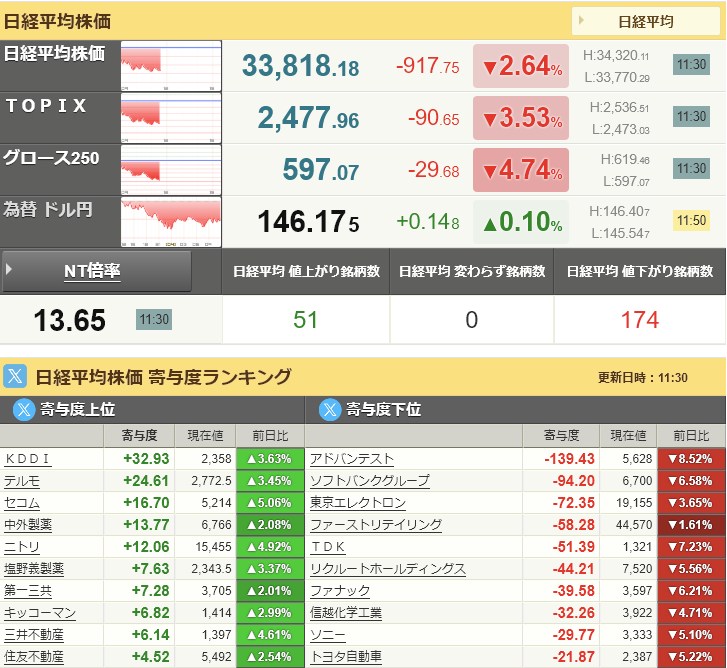Open the 日経平均 button at top right
Image resolution: width=727 pixels, height=668 pixels.
(x=645, y=21)
